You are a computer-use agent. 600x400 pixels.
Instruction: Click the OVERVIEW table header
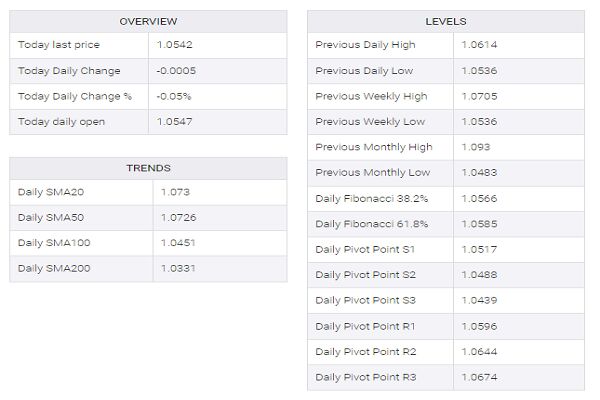(x=148, y=21)
